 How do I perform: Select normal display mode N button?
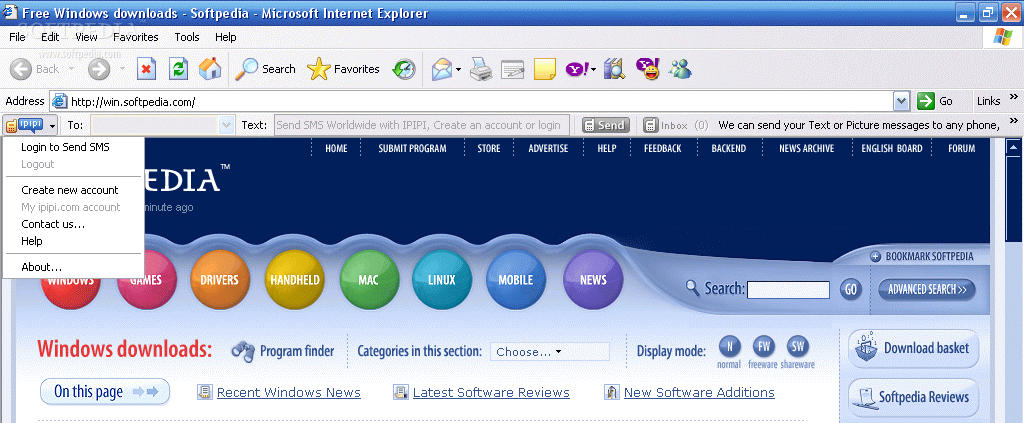click(x=729, y=347)
